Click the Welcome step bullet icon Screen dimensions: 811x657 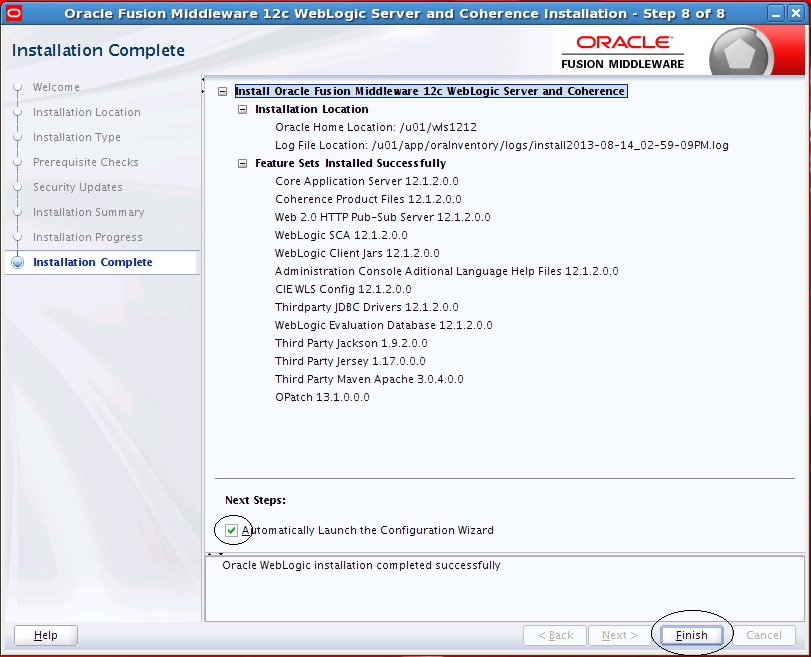18,87
